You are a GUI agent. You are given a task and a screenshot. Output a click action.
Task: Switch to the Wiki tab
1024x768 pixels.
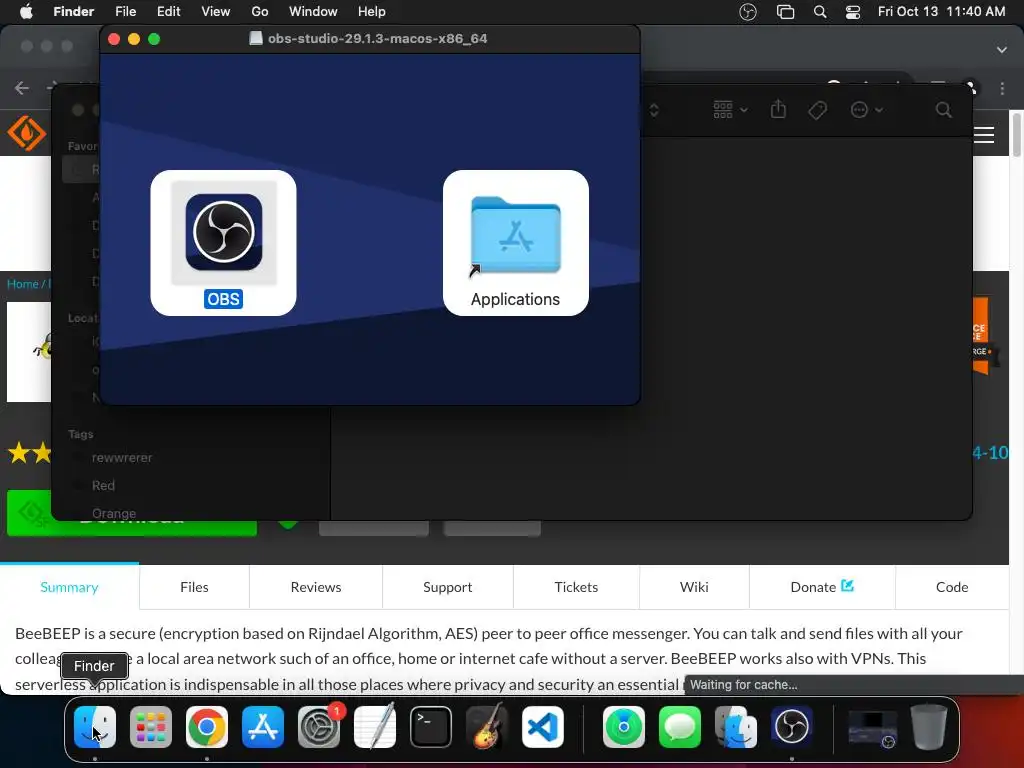click(694, 587)
